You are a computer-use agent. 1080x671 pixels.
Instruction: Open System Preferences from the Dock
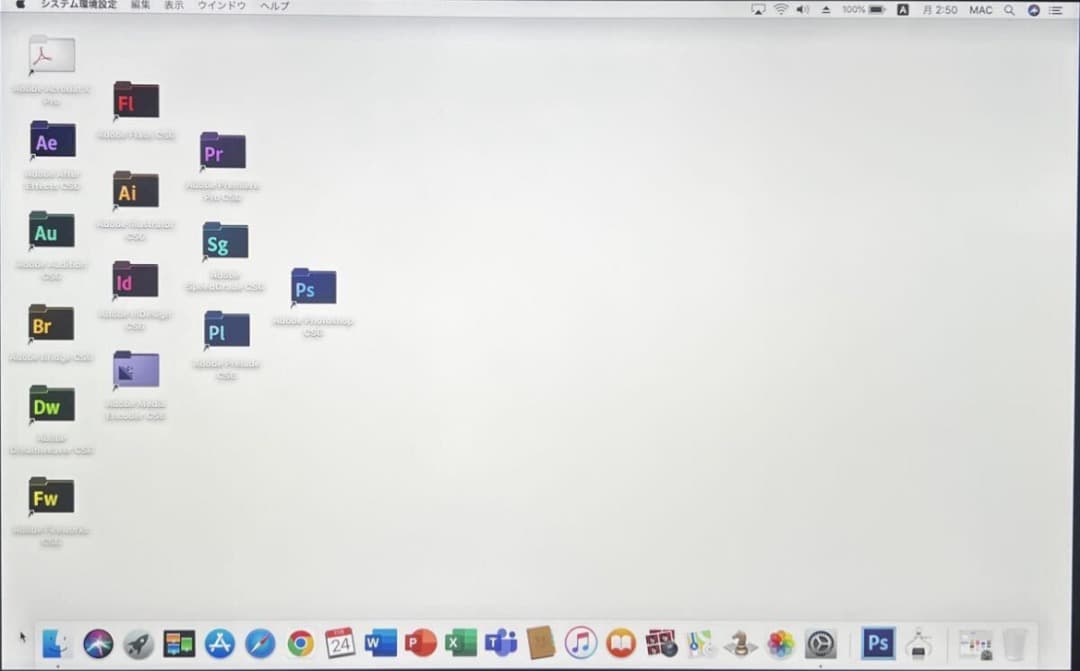tap(822, 645)
